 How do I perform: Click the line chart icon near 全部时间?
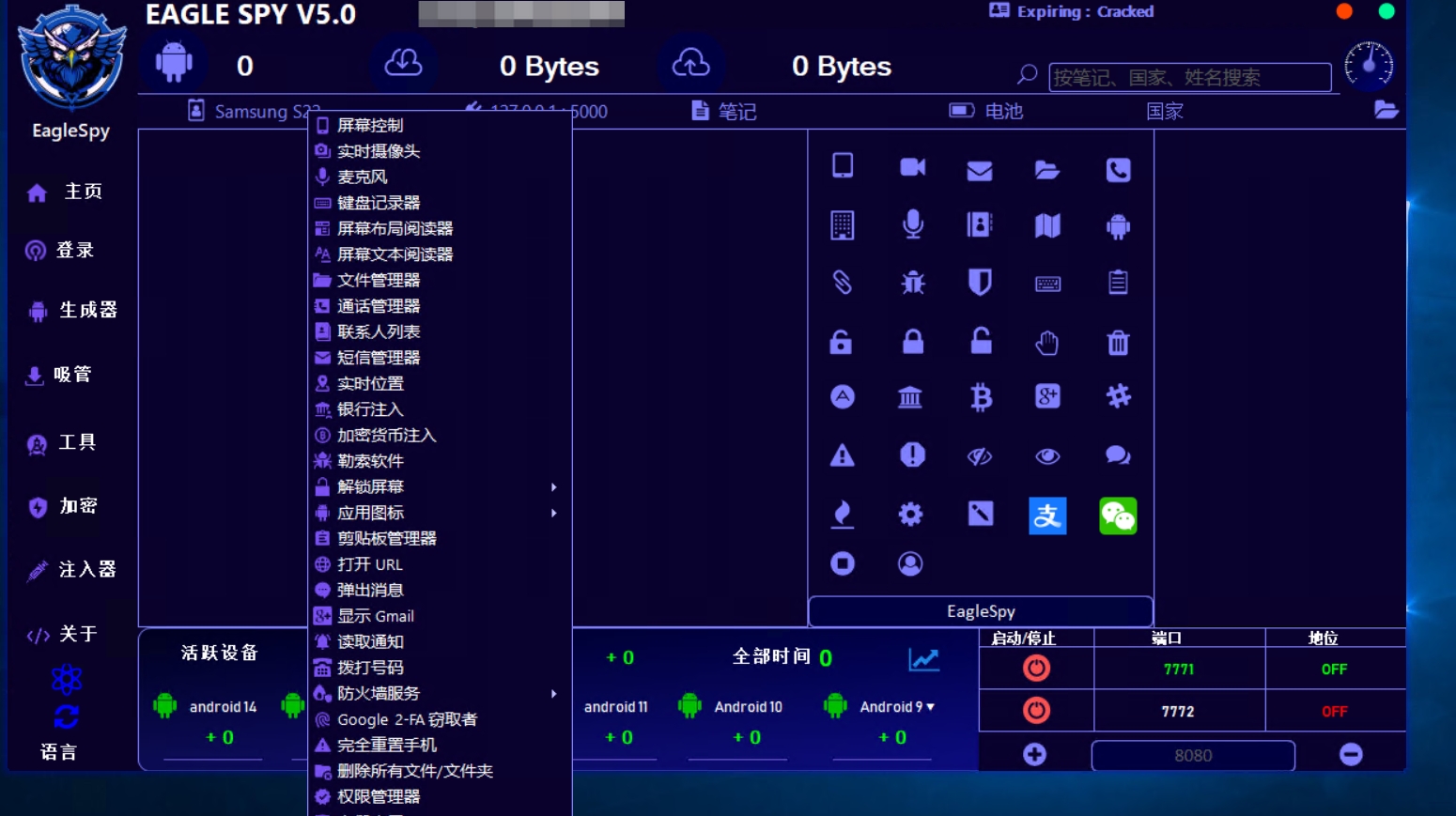point(924,659)
